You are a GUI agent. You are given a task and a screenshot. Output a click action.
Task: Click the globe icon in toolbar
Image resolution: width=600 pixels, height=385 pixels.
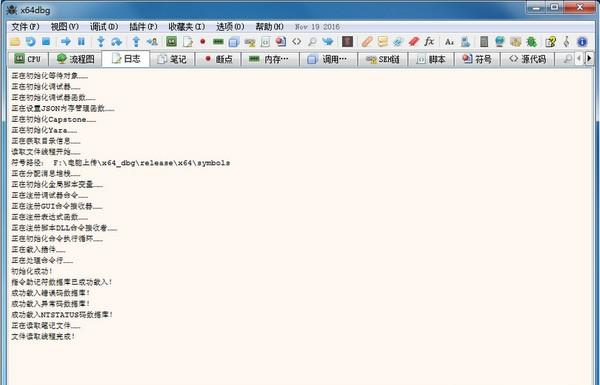click(x=499, y=41)
